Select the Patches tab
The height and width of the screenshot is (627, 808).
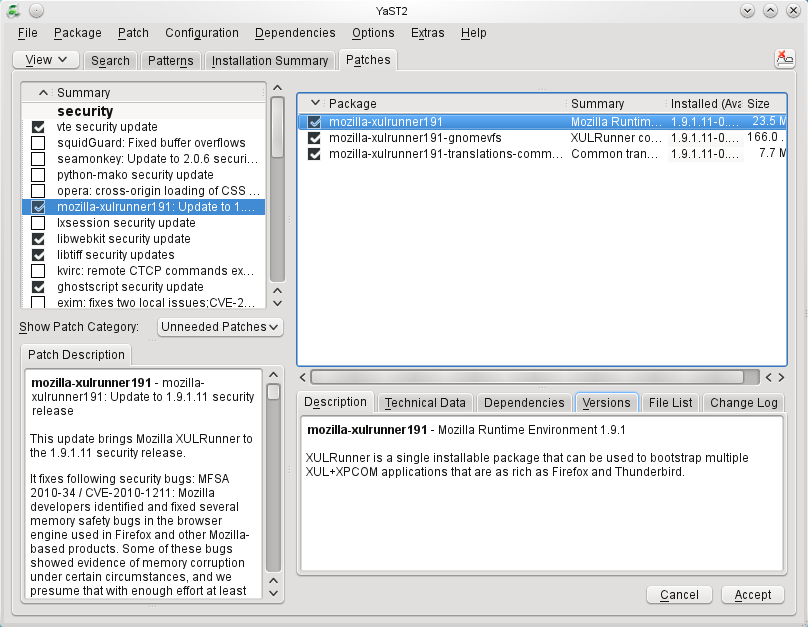tap(368, 60)
